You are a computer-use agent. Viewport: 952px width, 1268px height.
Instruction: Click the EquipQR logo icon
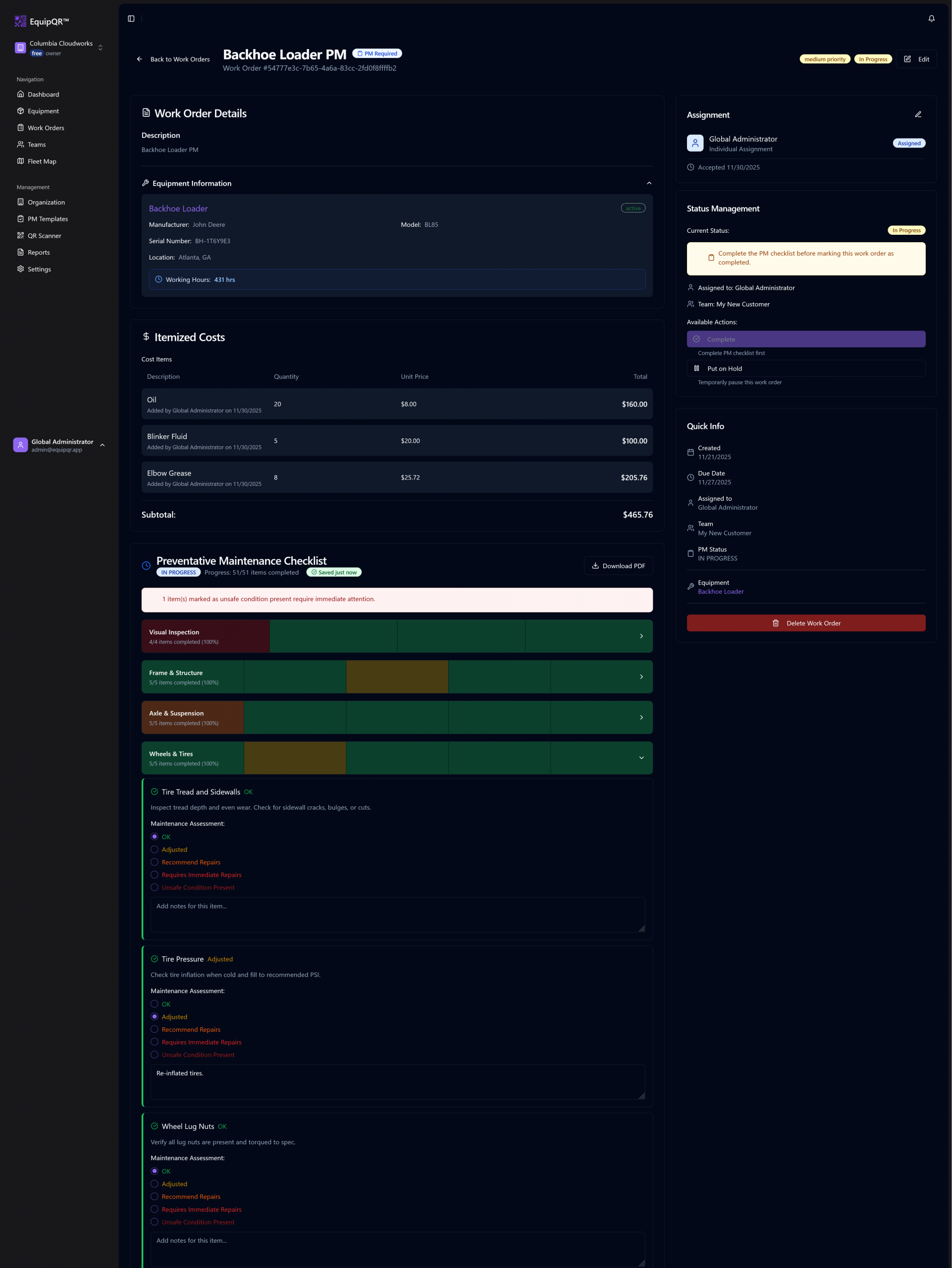[20, 21]
